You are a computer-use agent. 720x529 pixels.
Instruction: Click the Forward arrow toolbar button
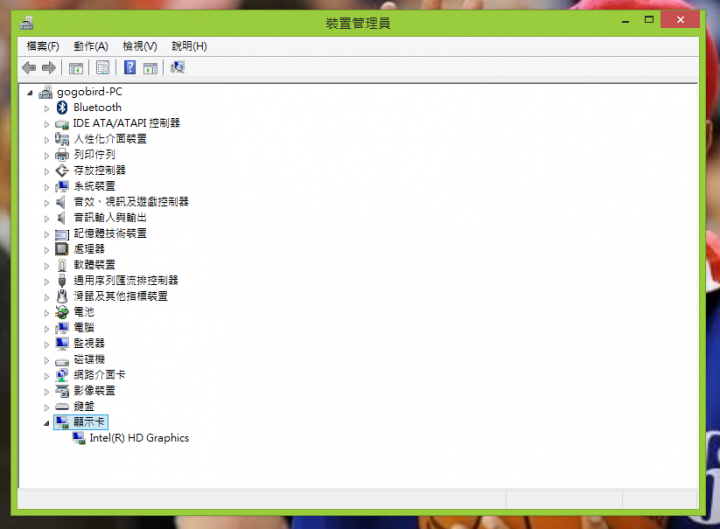(49, 68)
